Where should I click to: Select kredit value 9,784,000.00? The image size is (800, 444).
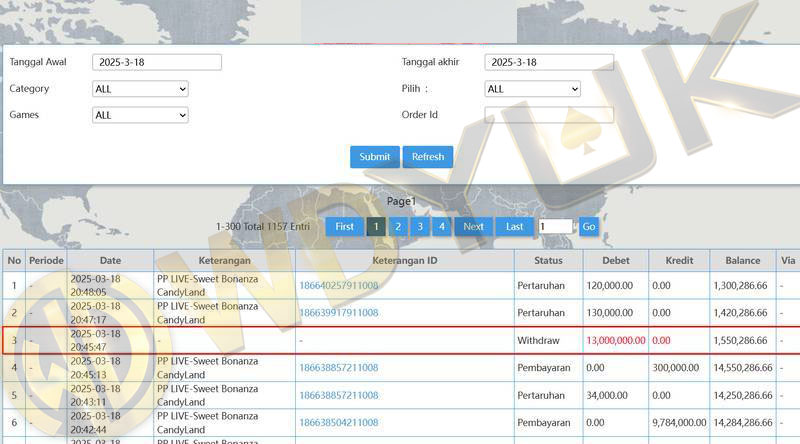[x=679, y=423]
